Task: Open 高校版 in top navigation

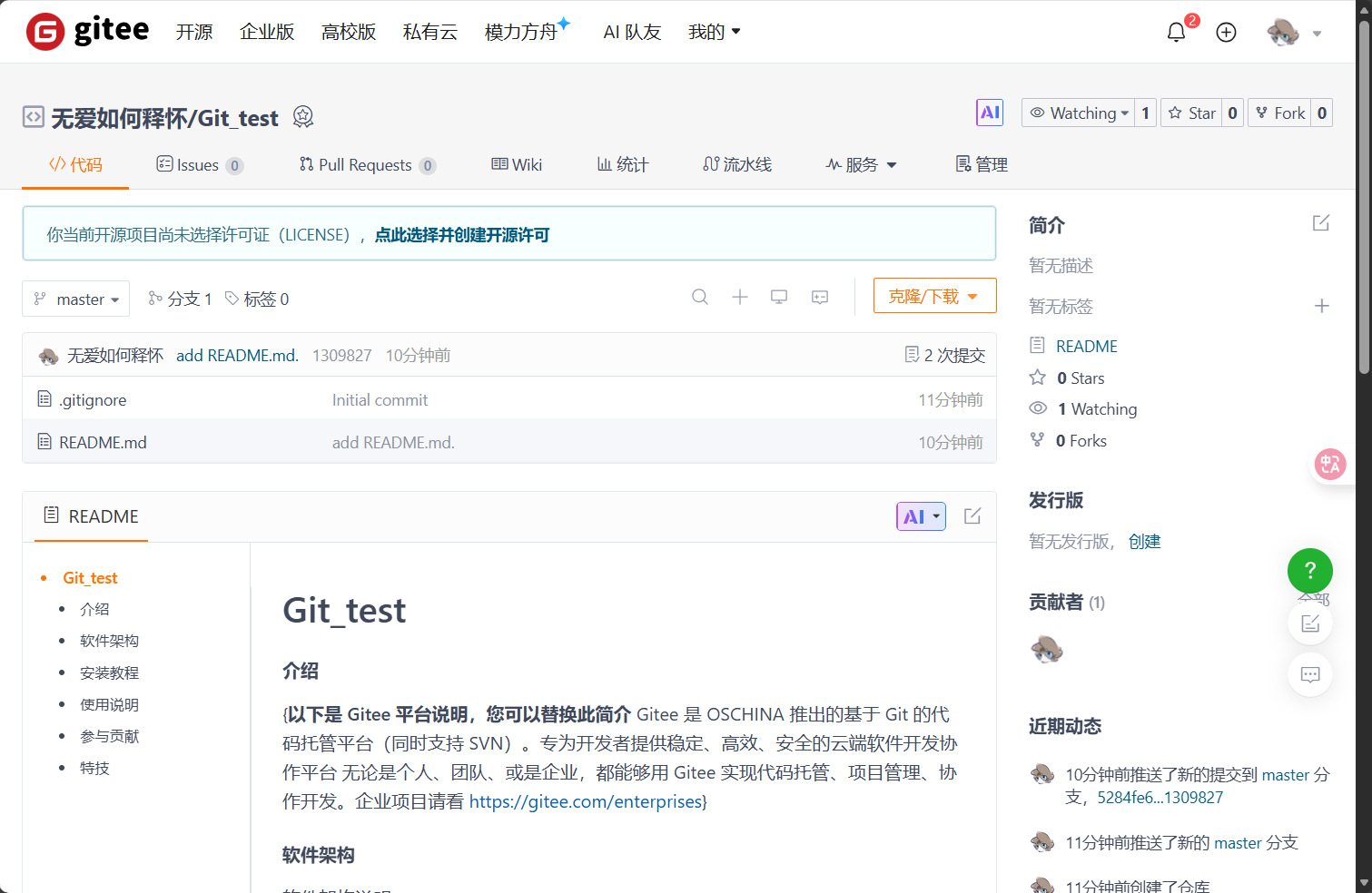Action: pyautogui.click(x=349, y=32)
